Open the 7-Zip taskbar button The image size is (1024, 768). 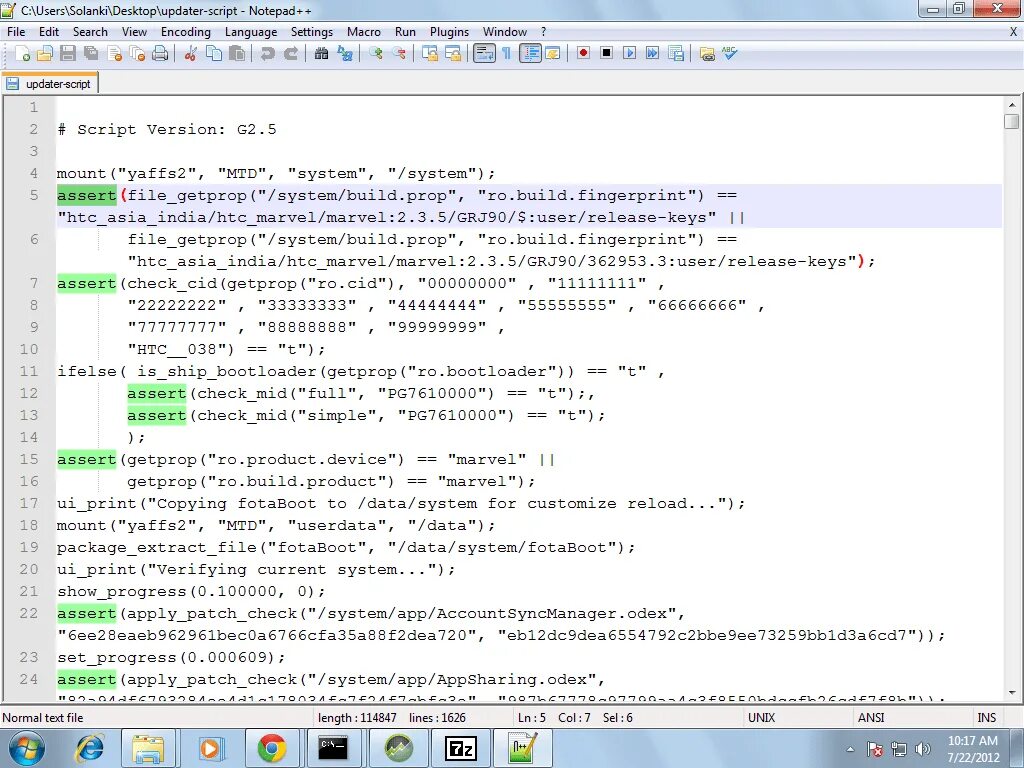pos(460,748)
